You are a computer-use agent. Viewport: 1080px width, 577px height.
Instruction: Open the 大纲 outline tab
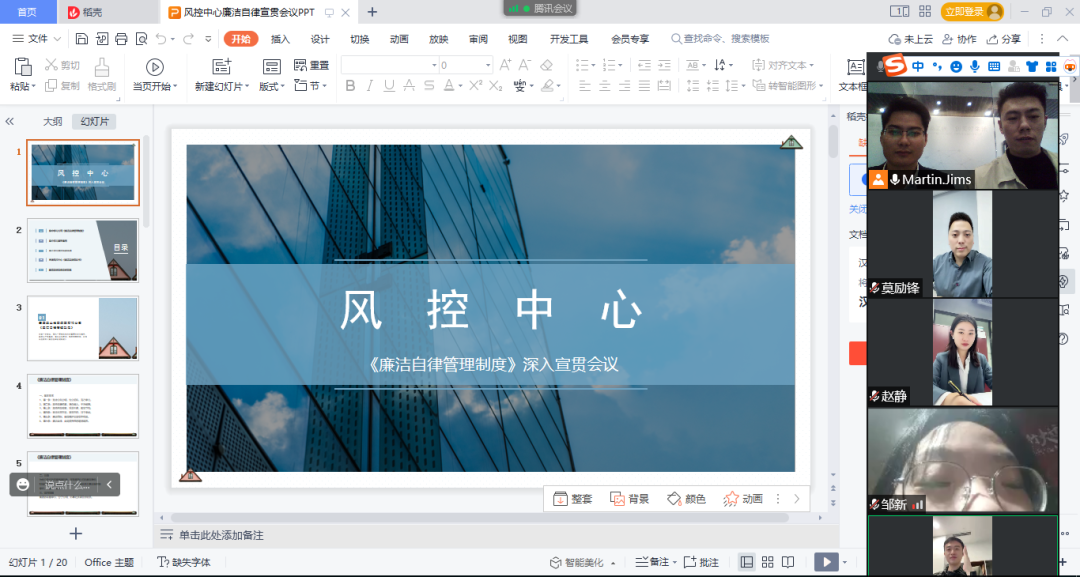(52, 121)
